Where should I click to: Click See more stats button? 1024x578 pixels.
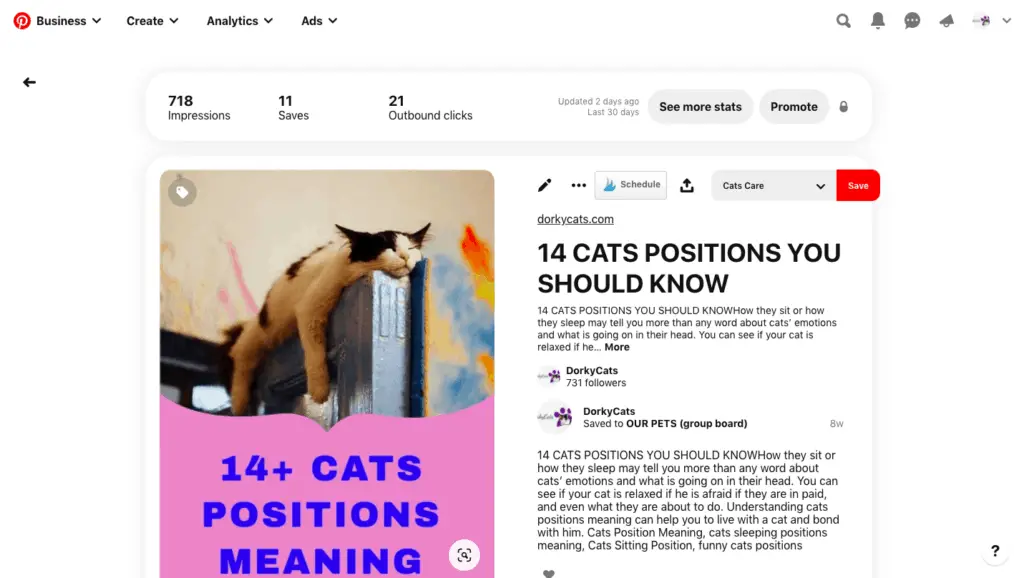pos(700,106)
